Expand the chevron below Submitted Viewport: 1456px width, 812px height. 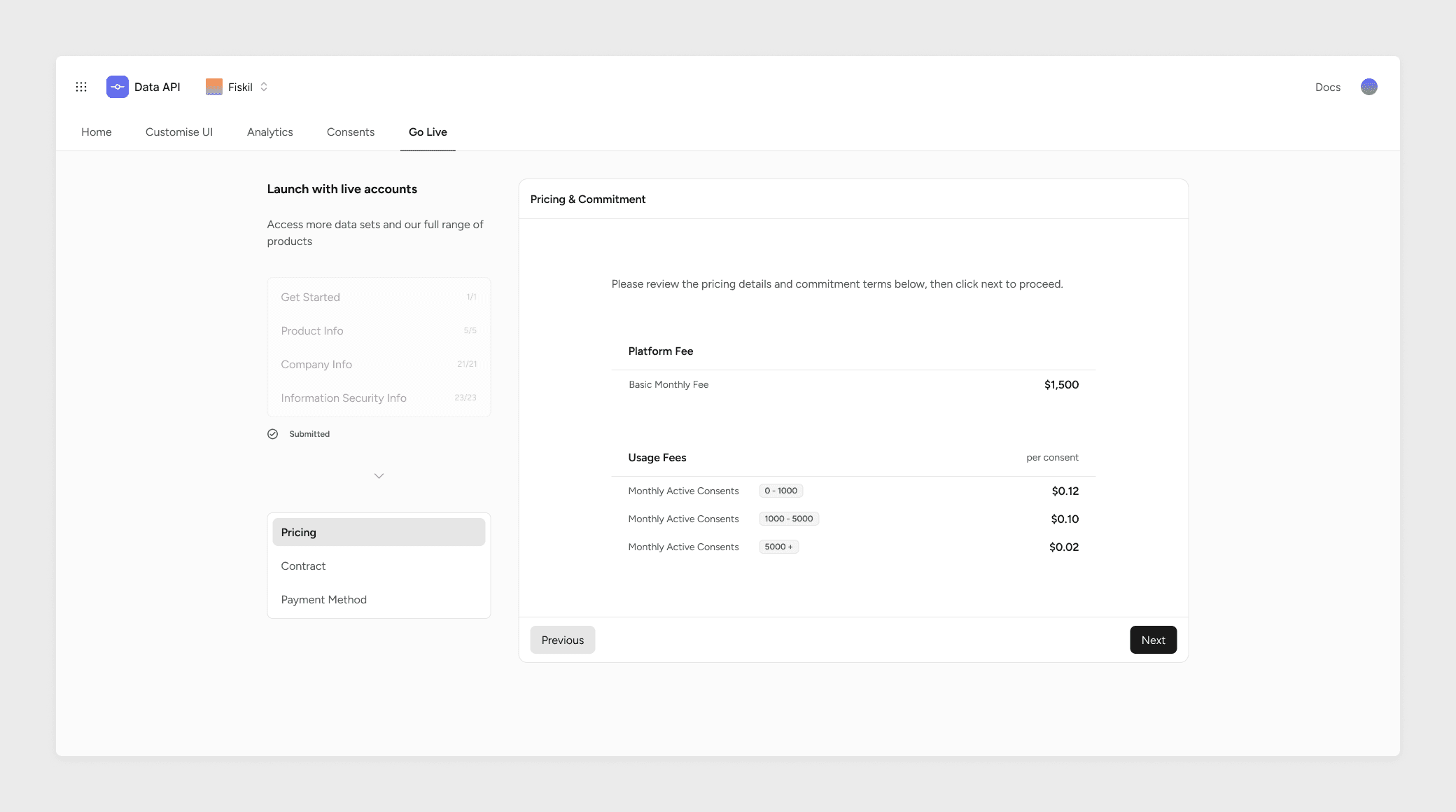(379, 476)
